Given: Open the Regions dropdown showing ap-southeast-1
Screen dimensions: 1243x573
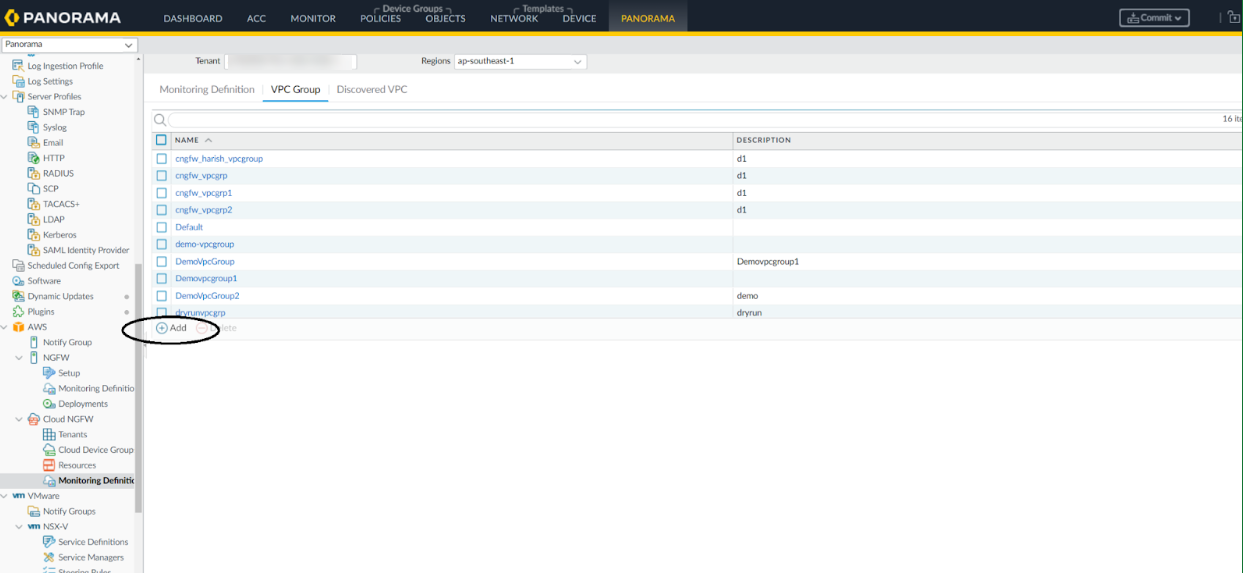Looking at the screenshot, I should tap(520, 62).
